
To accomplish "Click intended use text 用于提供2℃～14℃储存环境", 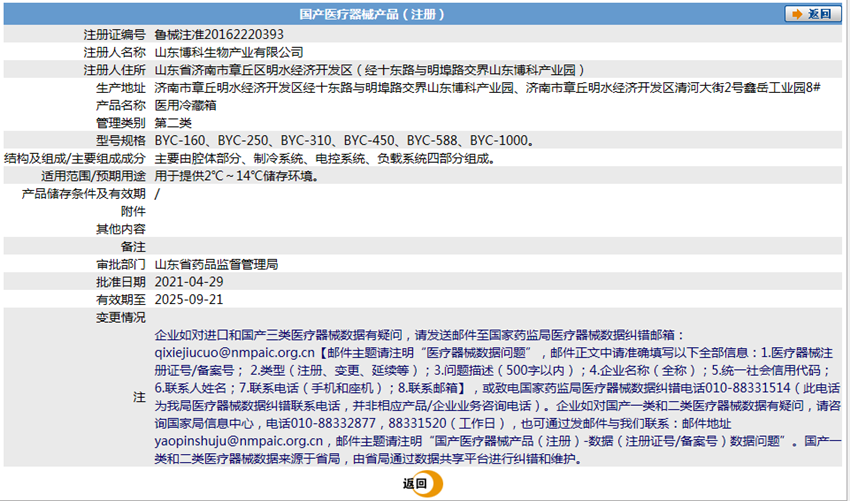I will 236,176.
